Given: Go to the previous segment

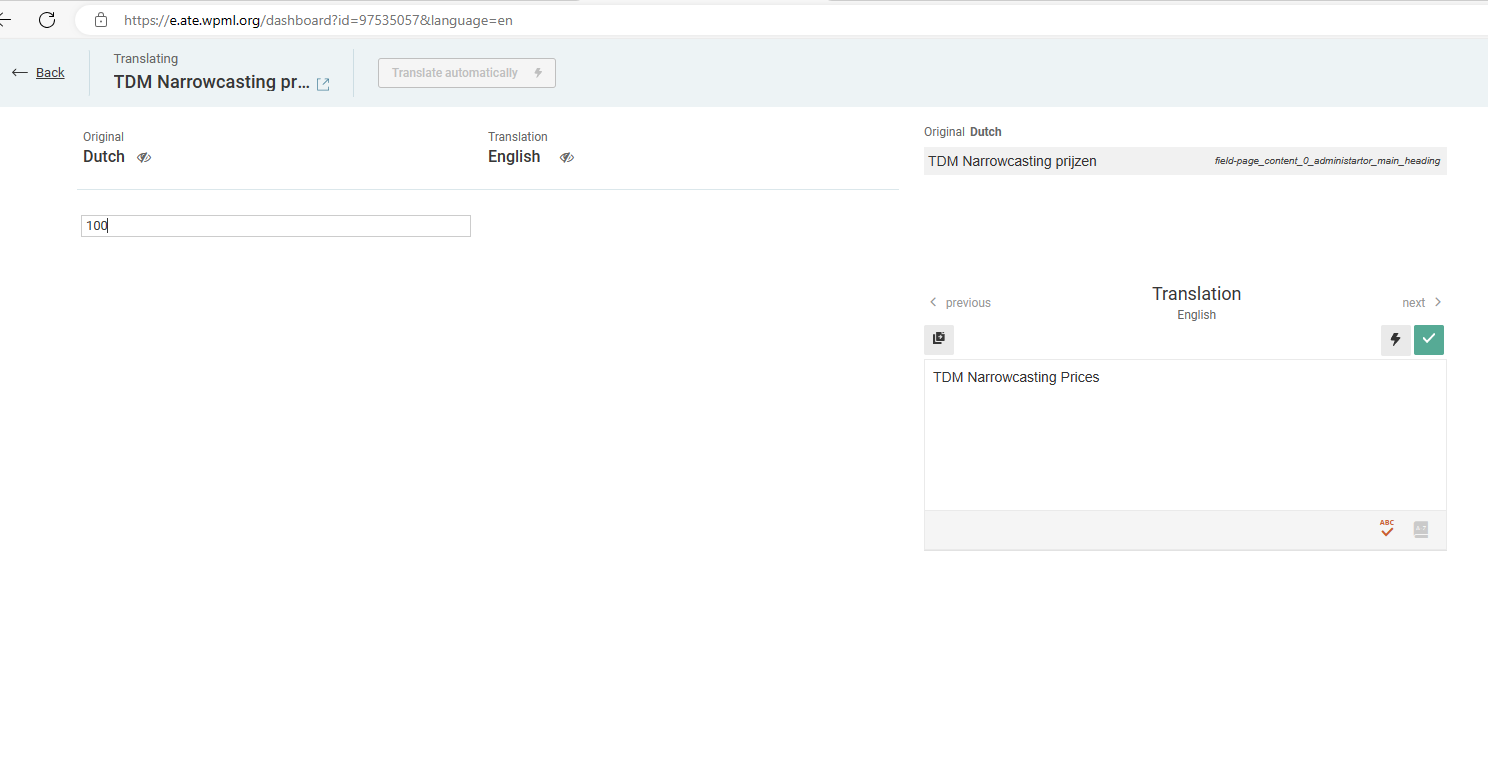Looking at the screenshot, I should pyautogui.click(x=960, y=302).
